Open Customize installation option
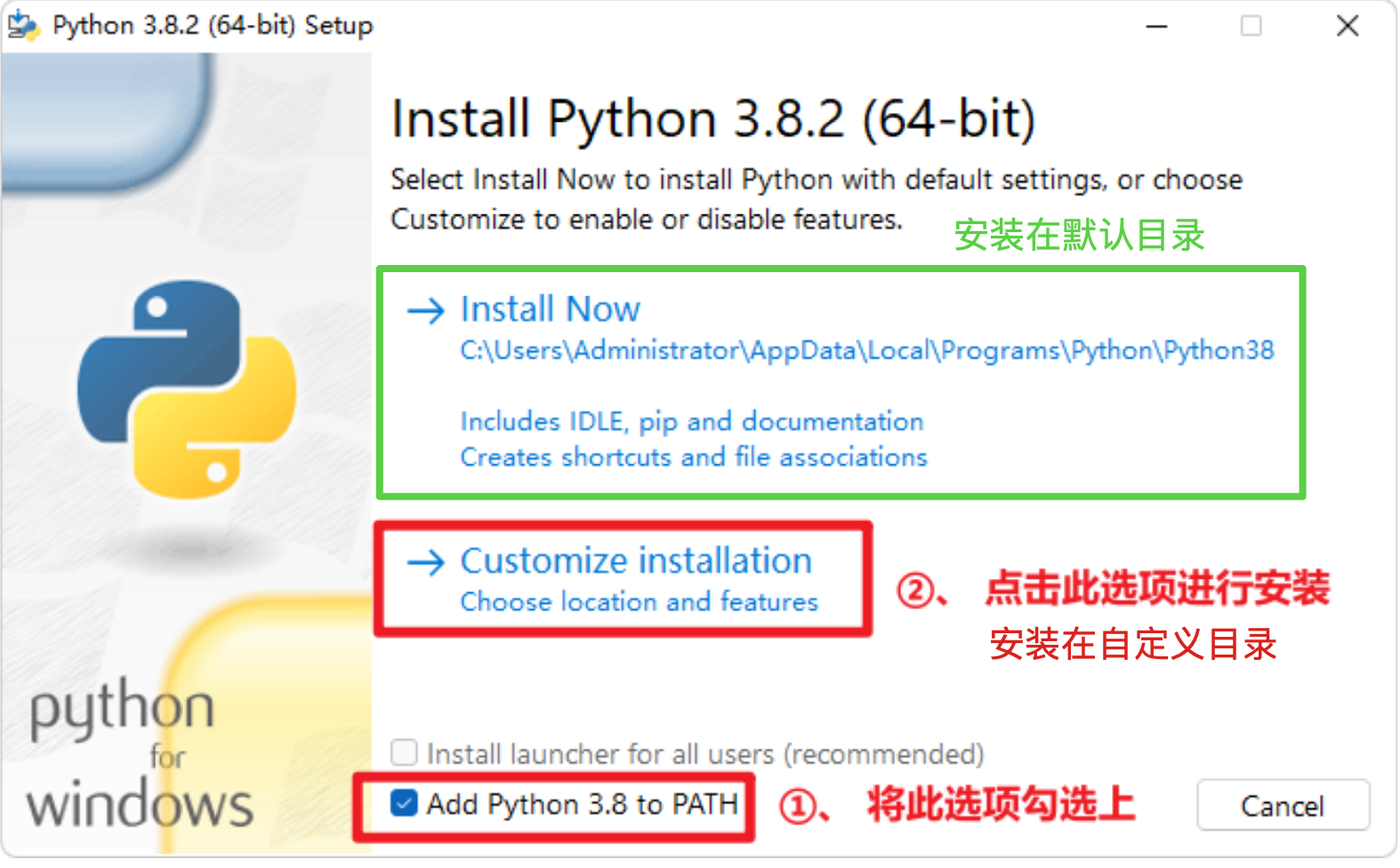1400x868 pixels. (635, 562)
